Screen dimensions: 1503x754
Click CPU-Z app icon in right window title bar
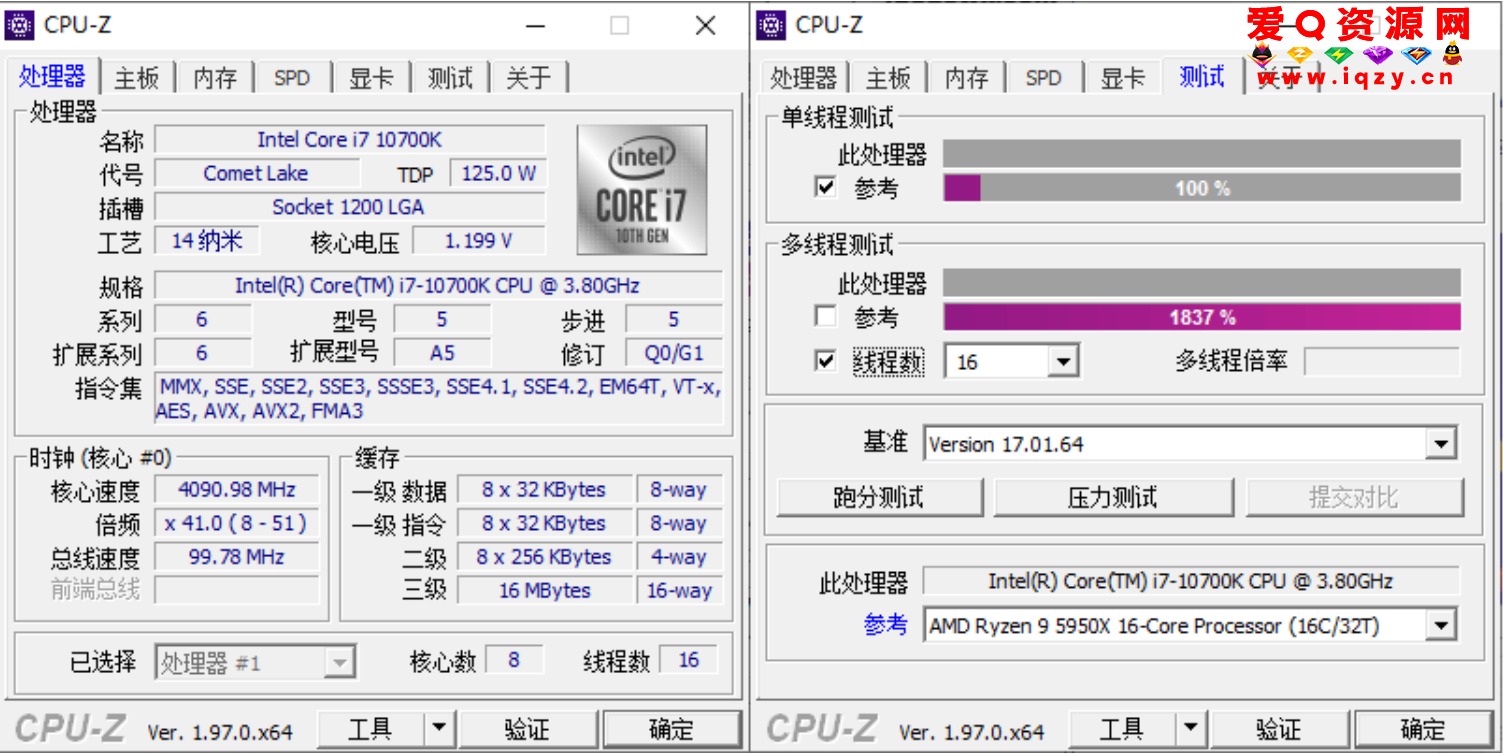pyautogui.click(x=771, y=25)
